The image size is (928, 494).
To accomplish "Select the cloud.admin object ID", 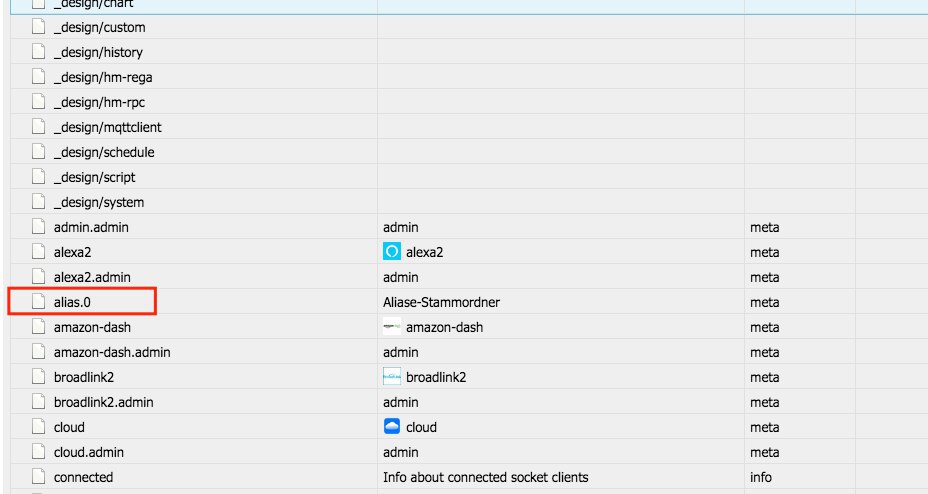I will [x=89, y=452].
